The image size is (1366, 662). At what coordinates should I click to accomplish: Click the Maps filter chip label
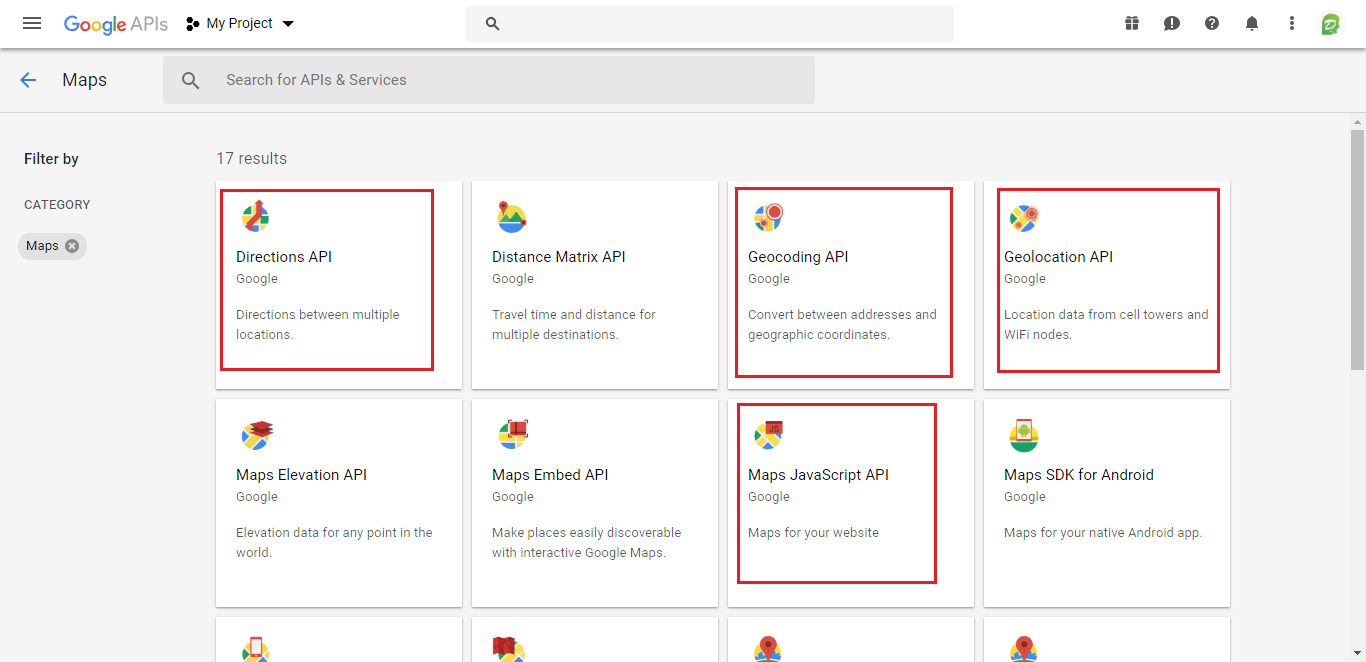click(x=42, y=246)
